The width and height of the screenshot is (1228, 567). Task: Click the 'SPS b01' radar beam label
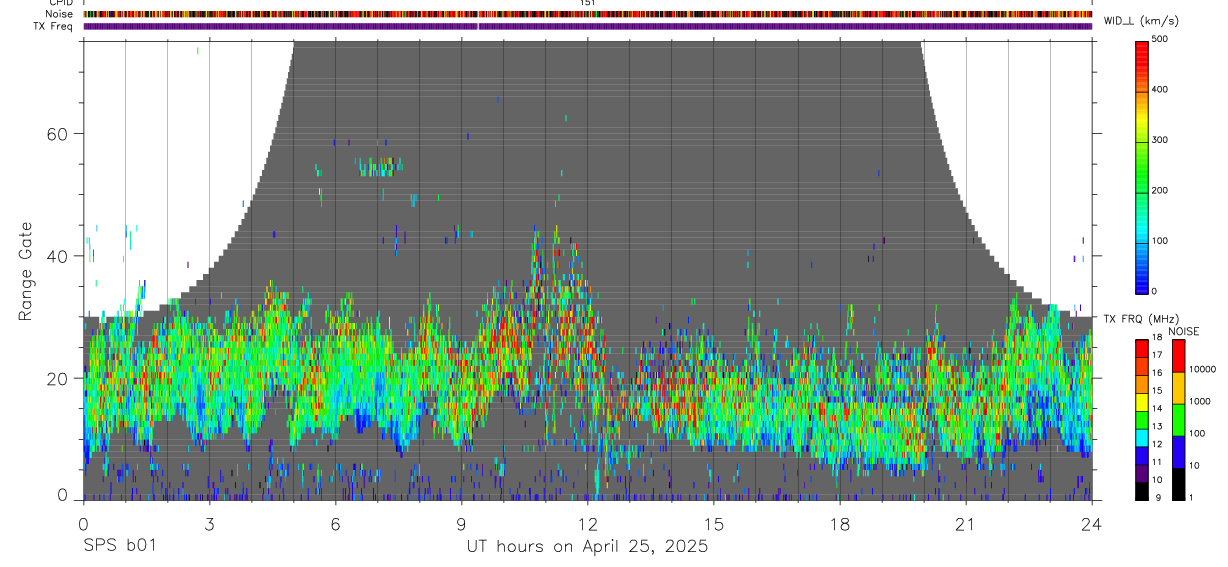[119, 546]
